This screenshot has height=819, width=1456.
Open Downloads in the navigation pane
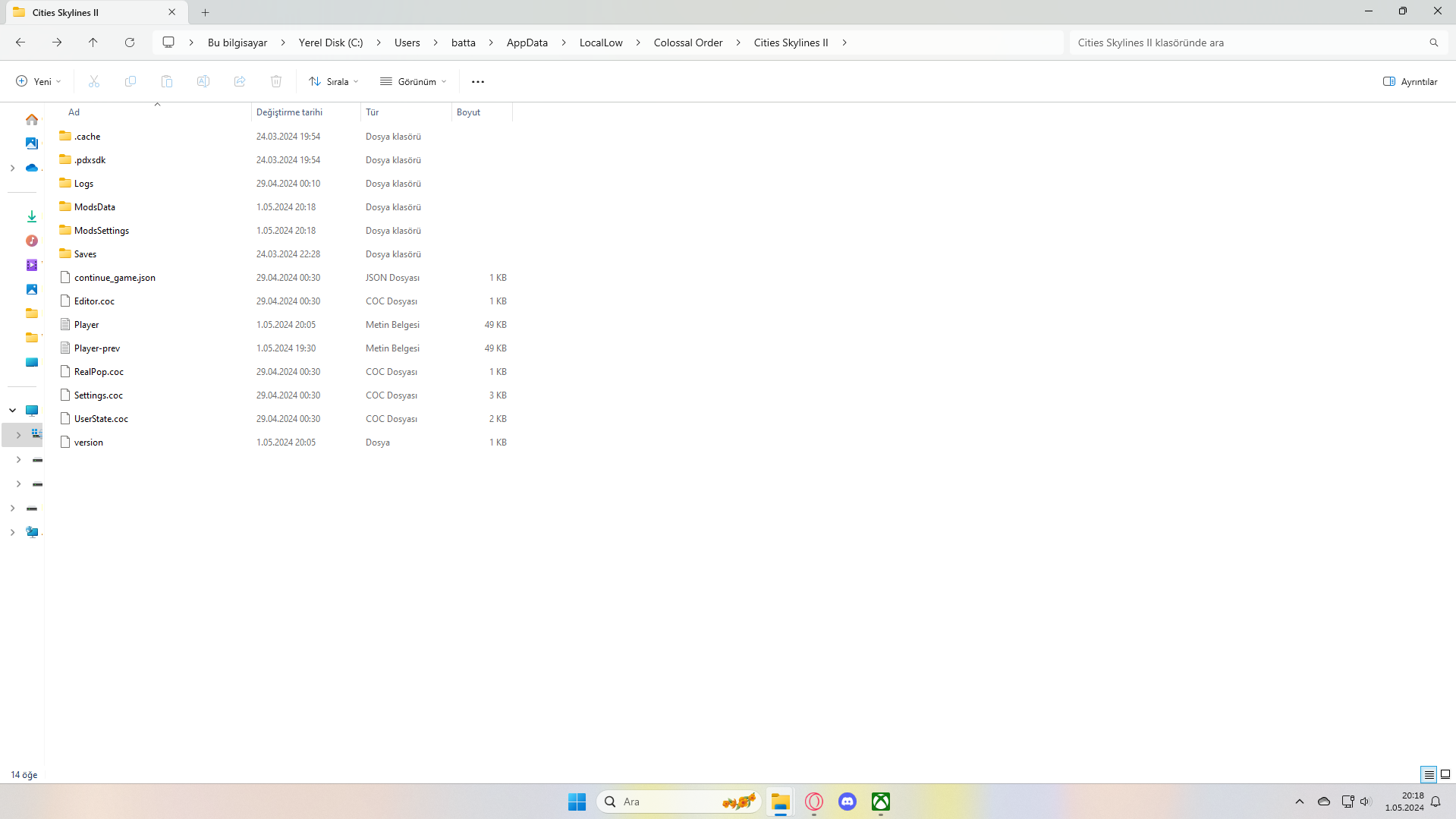(x=32, y=216)
